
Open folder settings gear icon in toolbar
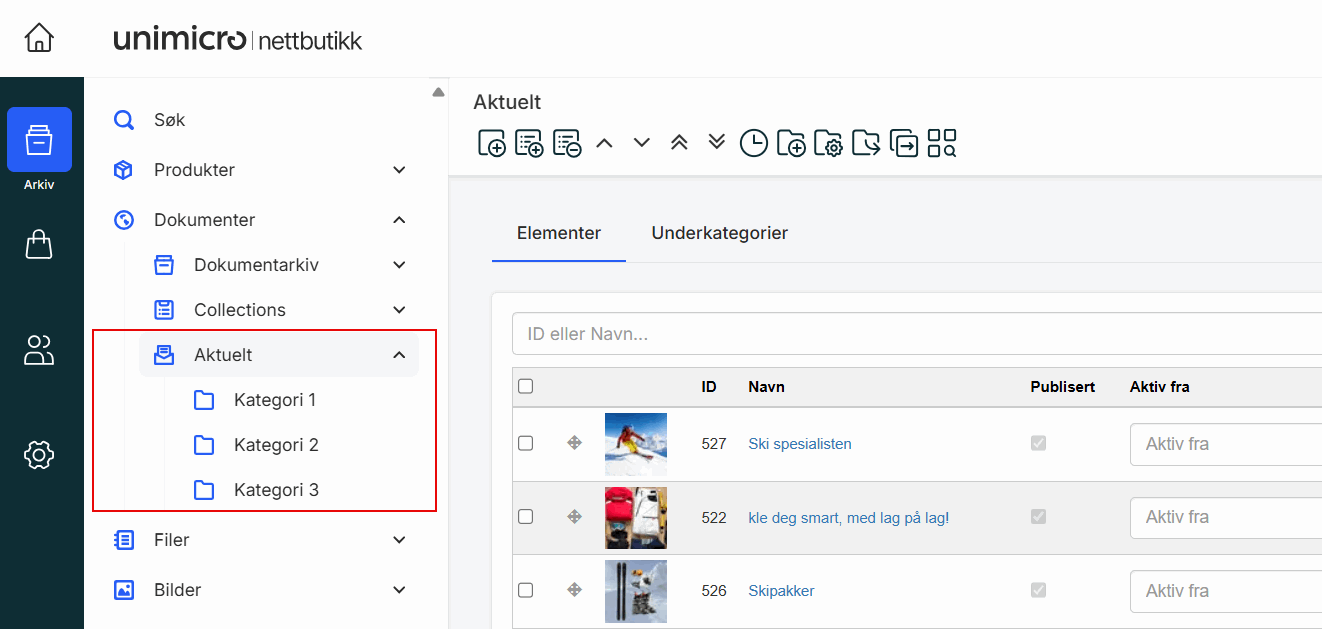tap(828, 143)
